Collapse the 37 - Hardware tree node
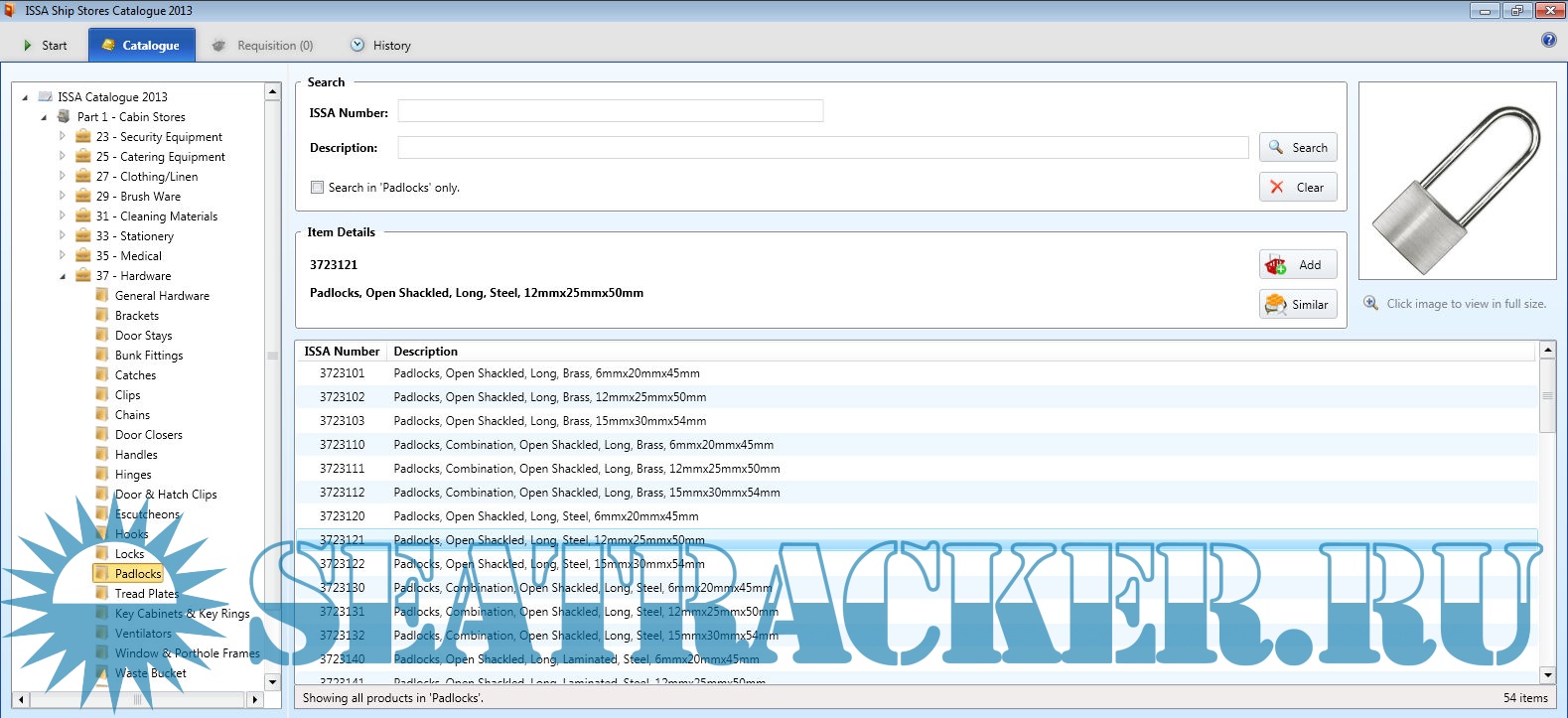 point(62,276)
